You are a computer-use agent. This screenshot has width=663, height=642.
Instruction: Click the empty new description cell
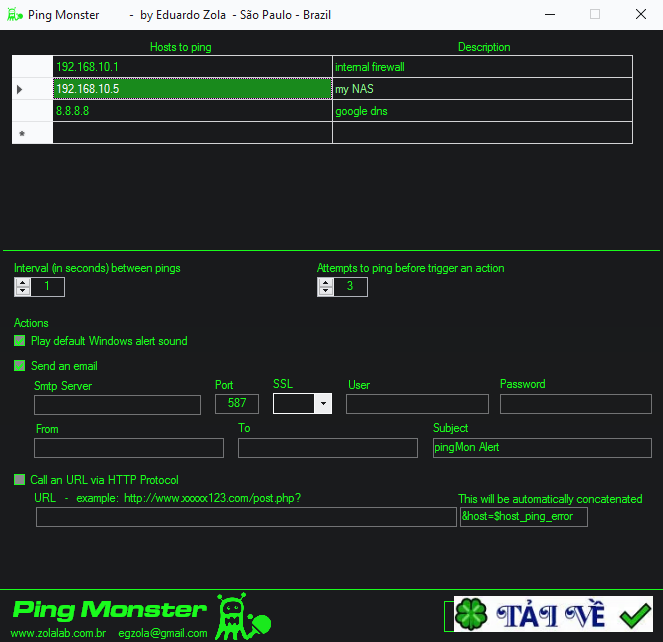tap(482, 133)
